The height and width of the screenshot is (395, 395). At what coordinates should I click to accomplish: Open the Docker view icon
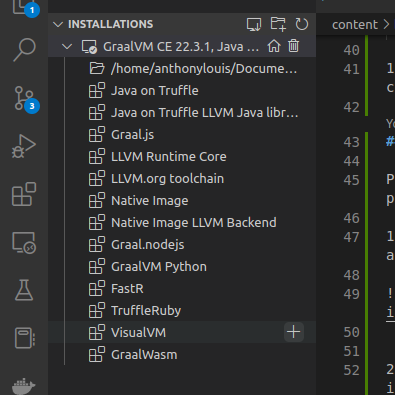pyautogui.click(x=23, y=387)
